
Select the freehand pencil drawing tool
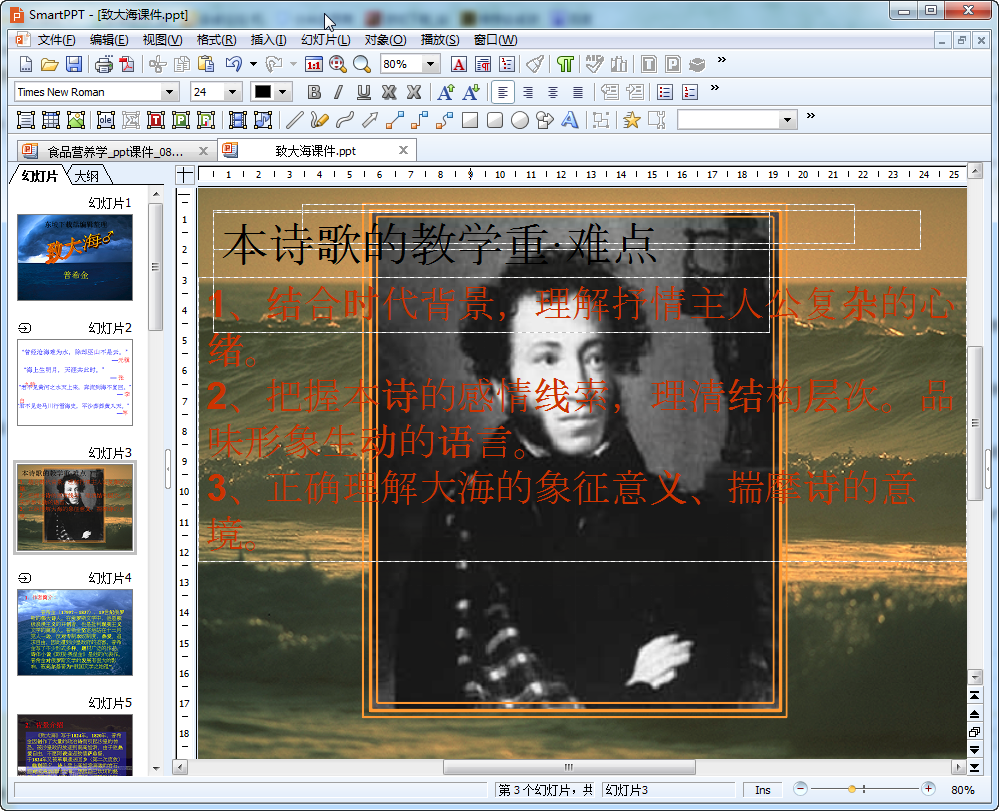[319, 120]
